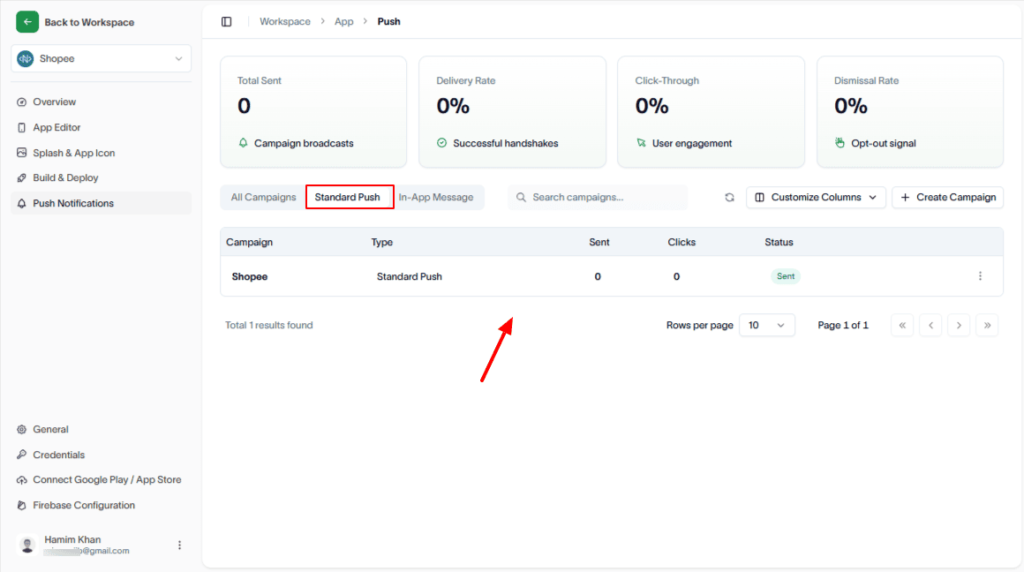Click the Campaign column header
This screenshot has height=572, width=1024.
pos(249,242)
